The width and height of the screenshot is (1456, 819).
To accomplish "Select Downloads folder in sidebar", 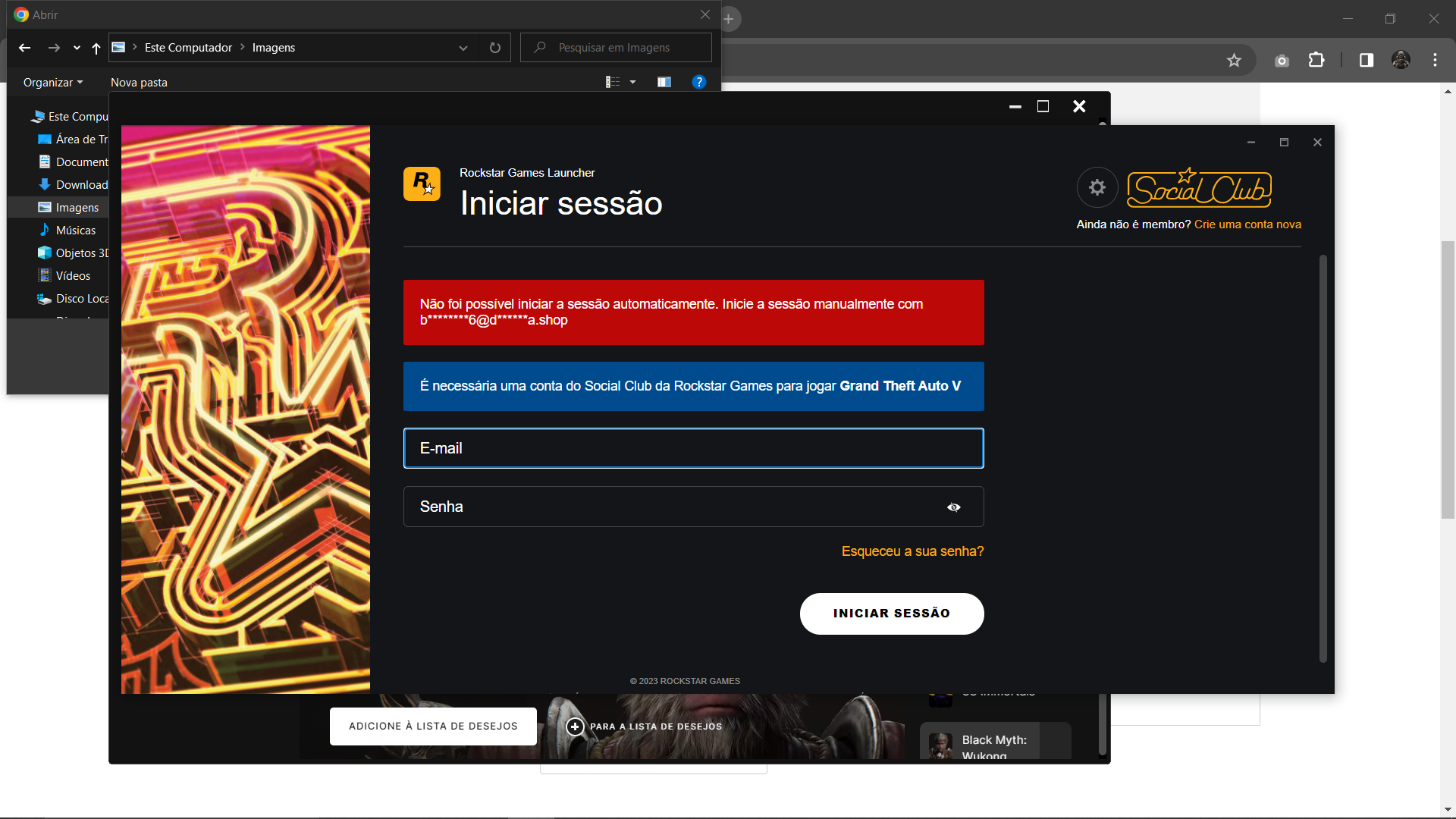I will [82, 184].
